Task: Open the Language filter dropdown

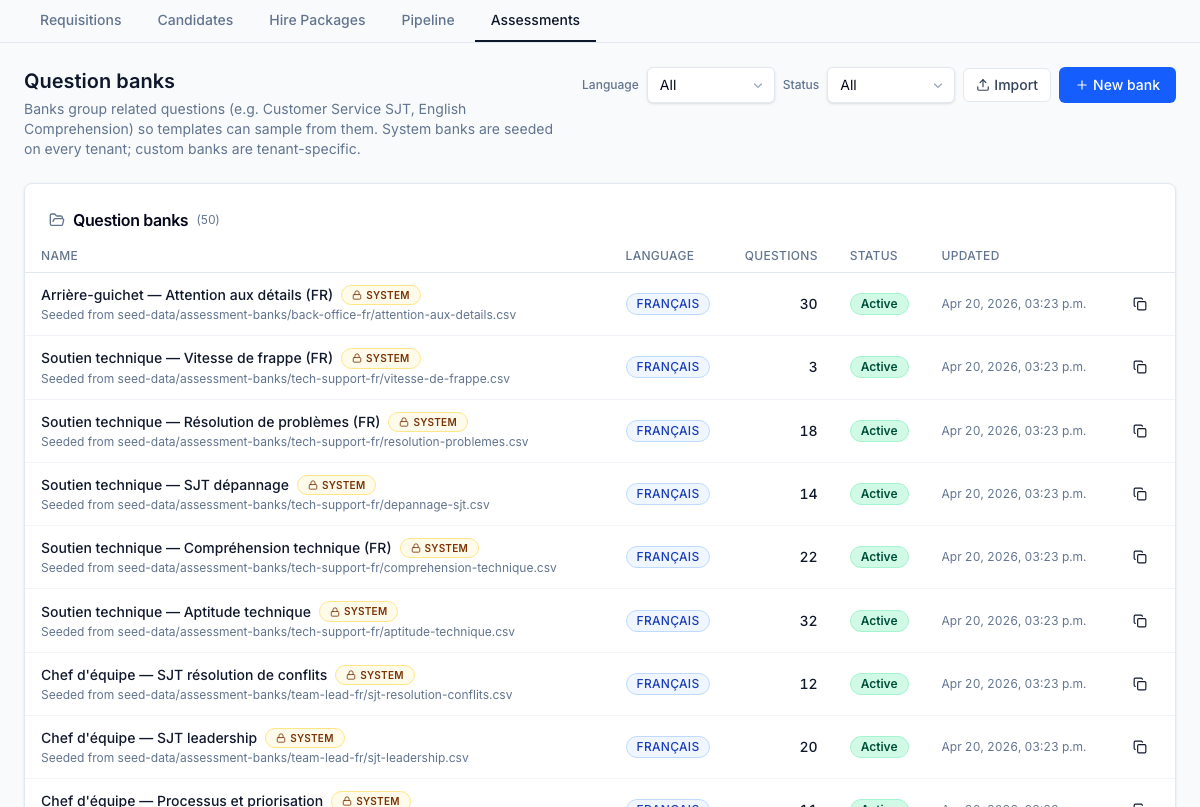Action: pyautogui.click(x=711, y=85)
